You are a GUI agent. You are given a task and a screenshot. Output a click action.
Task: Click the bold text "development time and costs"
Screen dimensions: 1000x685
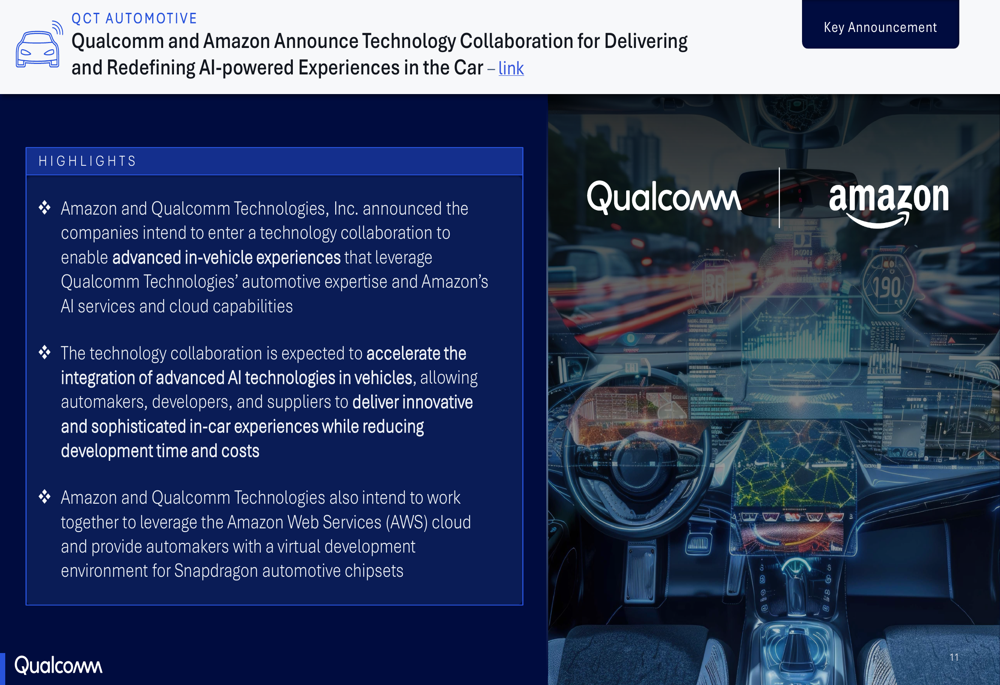coord(160,451)
